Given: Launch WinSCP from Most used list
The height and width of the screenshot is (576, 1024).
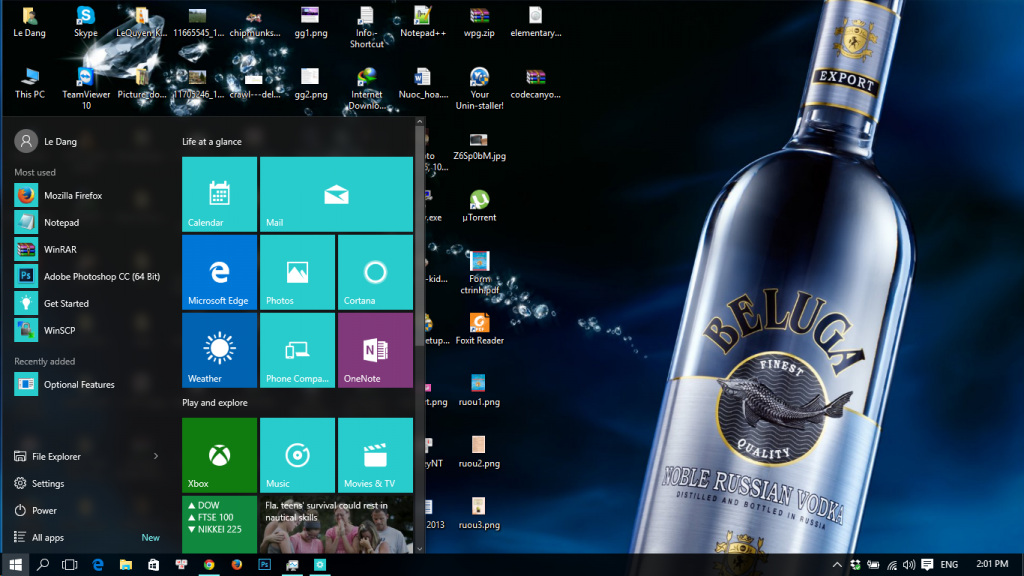Looking at the screenshot, I should pos(88,330).
